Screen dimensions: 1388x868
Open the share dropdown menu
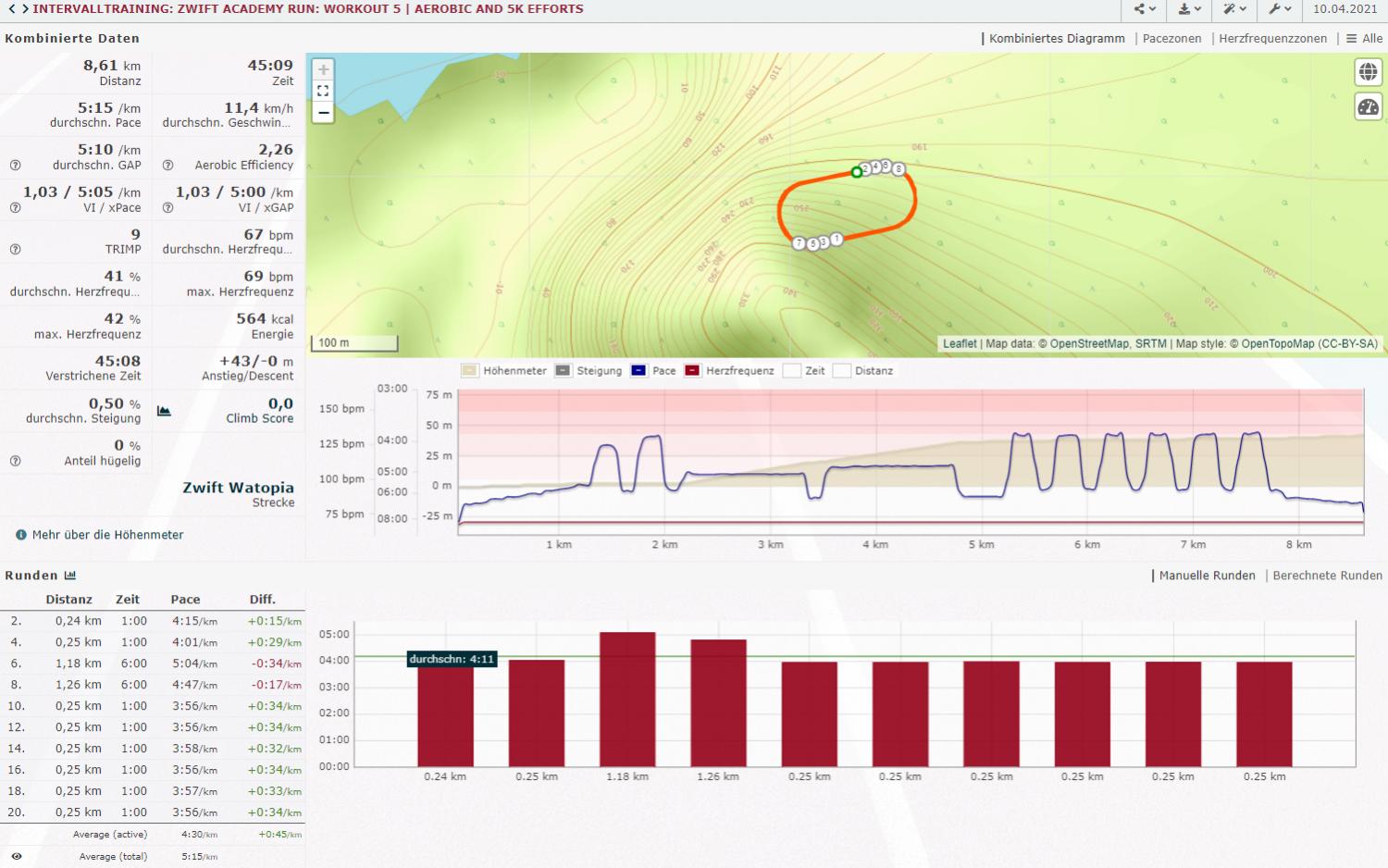pos(1145,9)
